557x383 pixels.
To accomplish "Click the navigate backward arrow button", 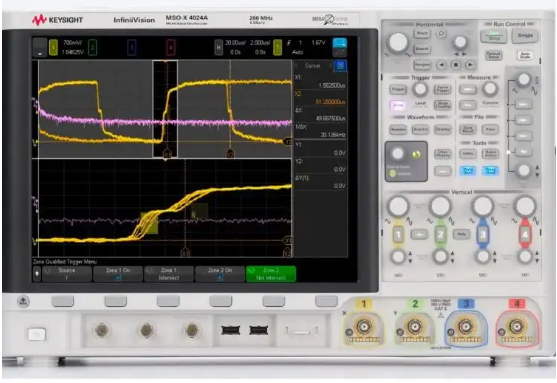I will point(441,65).
